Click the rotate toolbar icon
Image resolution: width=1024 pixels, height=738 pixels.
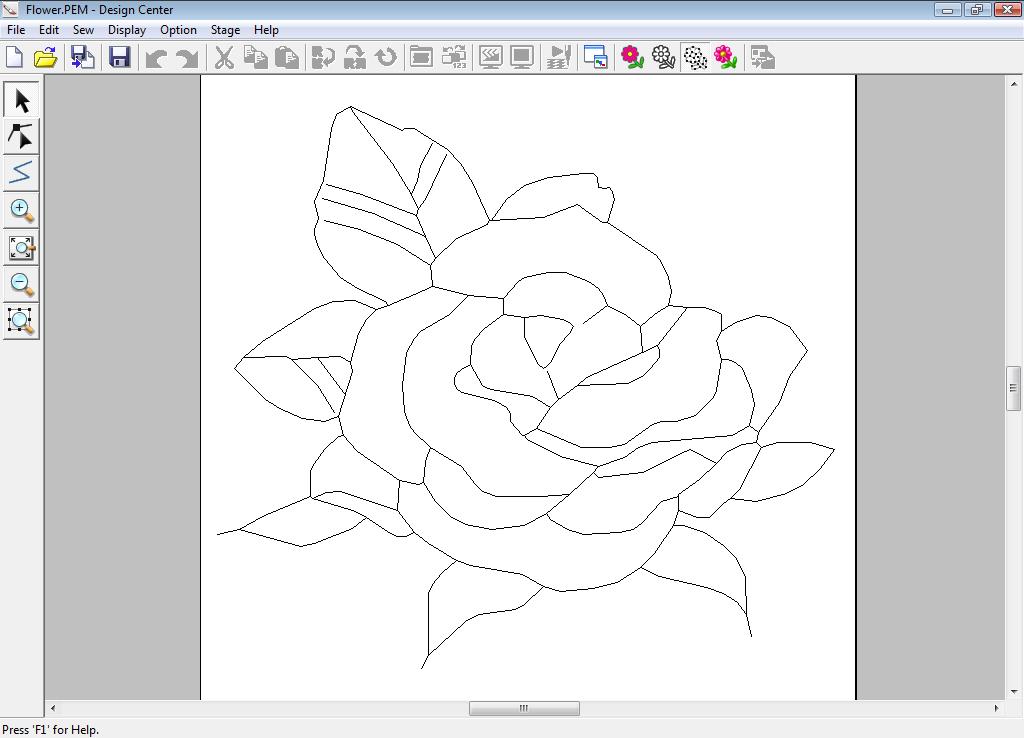pos(386,57)
